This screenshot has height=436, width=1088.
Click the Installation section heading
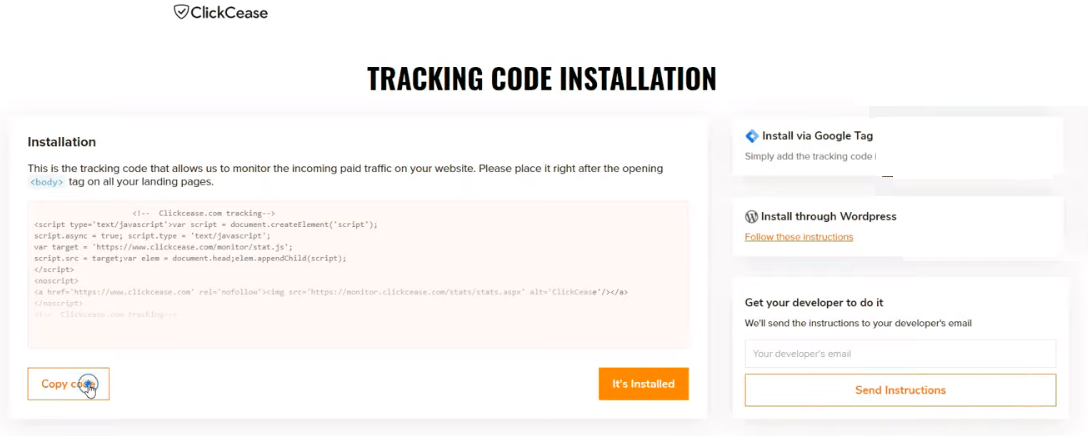pyautogui.click(x=62, y=142)
